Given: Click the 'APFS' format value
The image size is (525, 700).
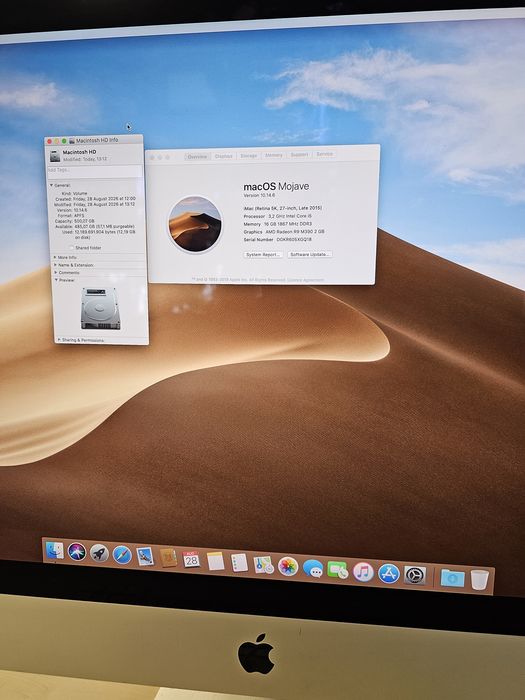Looking at the screenshot, I should coord(79,216).
